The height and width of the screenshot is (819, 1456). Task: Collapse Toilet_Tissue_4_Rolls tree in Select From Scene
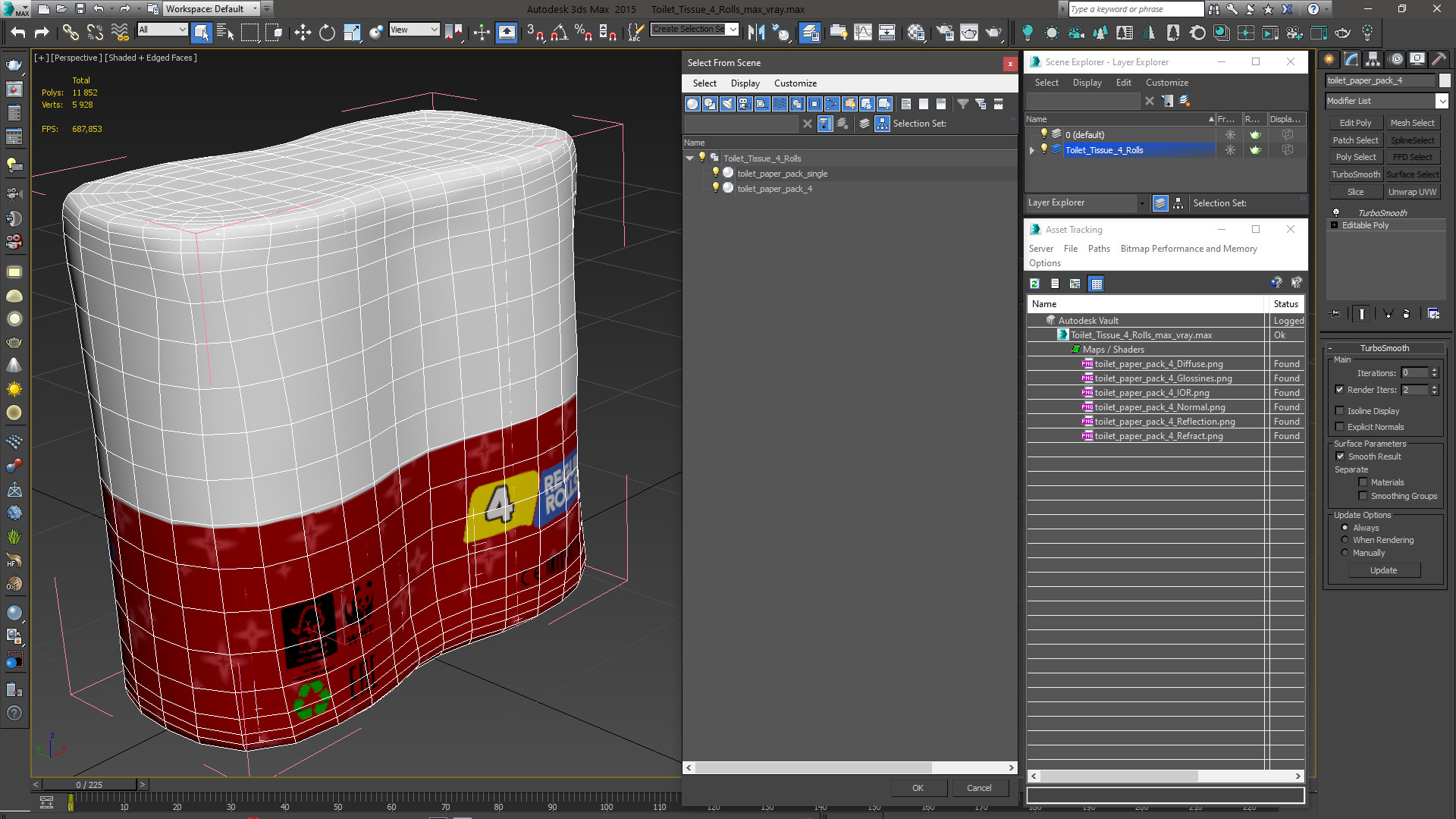689,158
